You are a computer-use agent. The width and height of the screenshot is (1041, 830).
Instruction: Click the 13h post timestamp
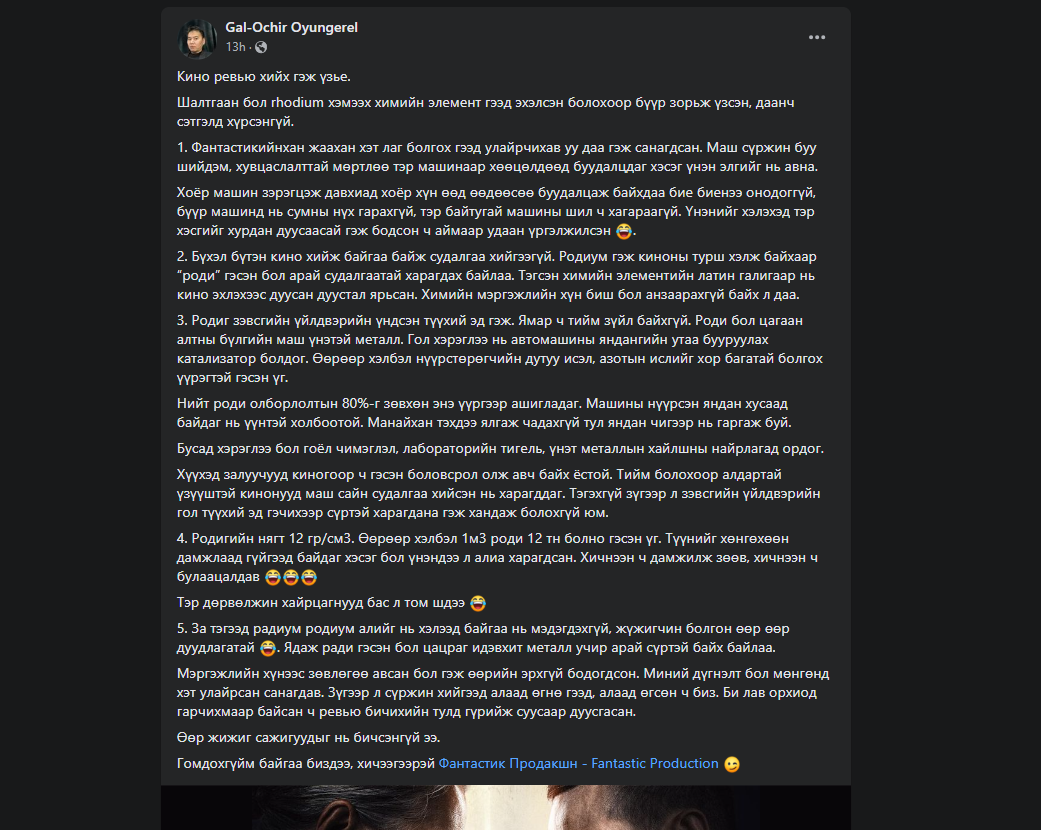tap(235, 47)
